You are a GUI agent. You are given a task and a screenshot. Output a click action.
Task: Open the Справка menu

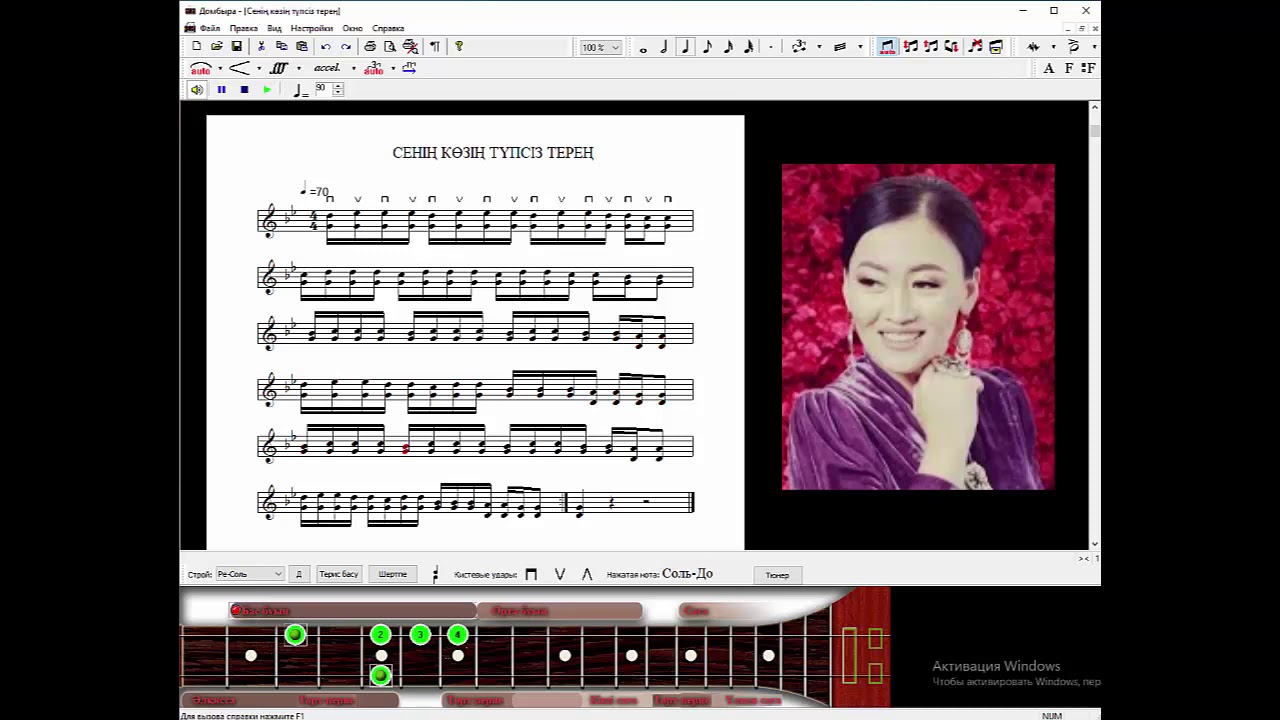pyautogui.click(x=388, y=28)
